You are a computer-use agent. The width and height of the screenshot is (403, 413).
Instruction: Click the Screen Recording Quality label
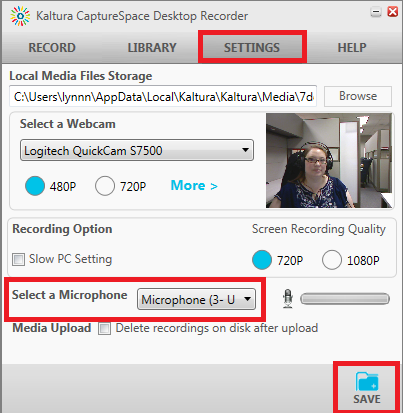[319, 229]
